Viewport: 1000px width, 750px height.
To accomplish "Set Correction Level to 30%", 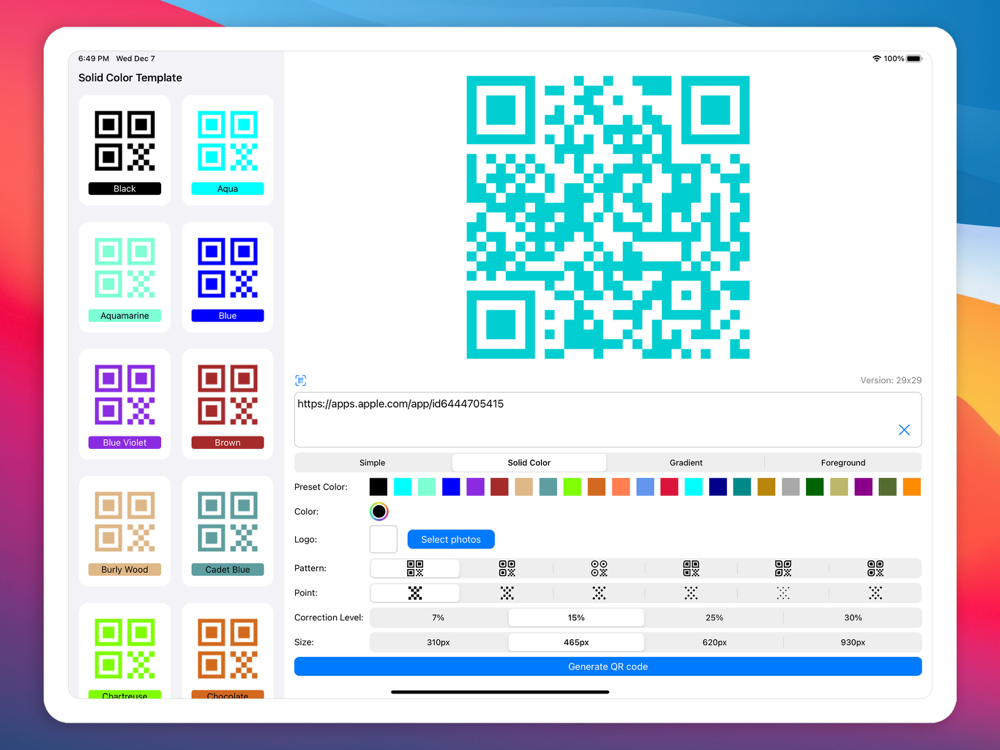I will (853, 617).
